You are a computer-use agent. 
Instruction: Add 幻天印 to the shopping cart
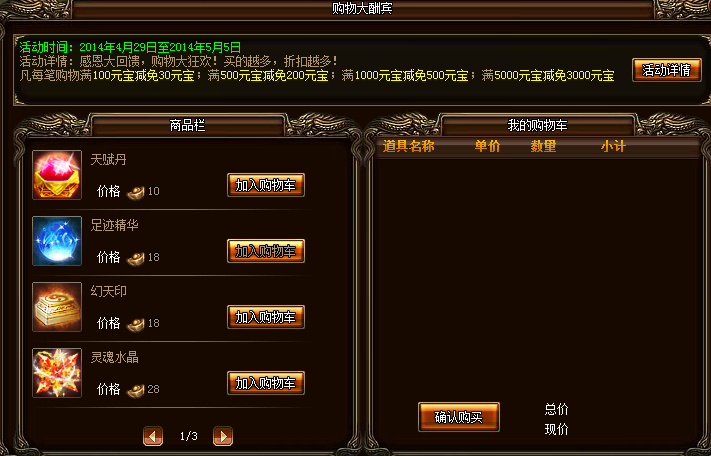(x=266, y=317)
